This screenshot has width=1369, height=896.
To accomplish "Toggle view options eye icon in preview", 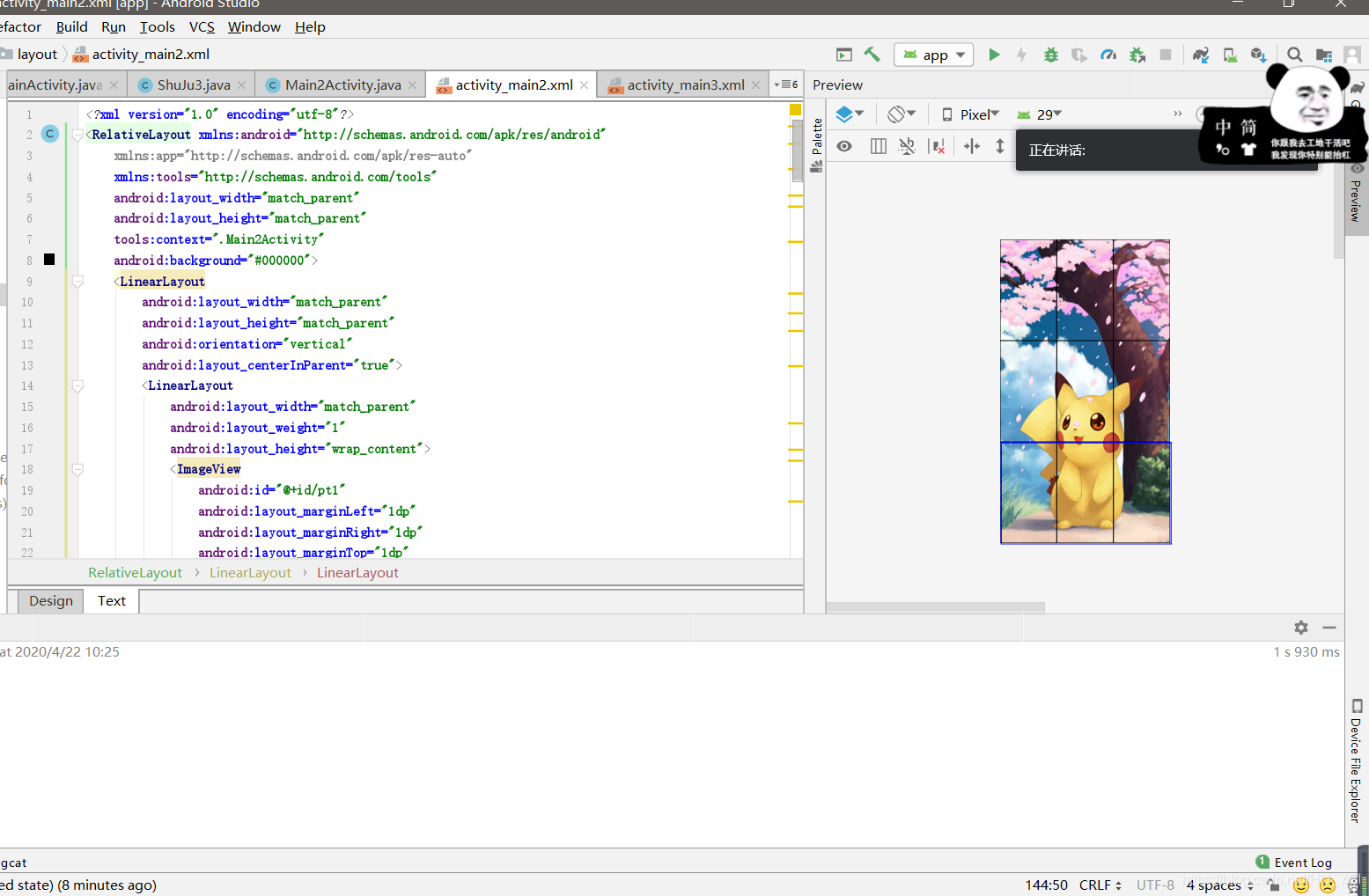I will 844,146.
